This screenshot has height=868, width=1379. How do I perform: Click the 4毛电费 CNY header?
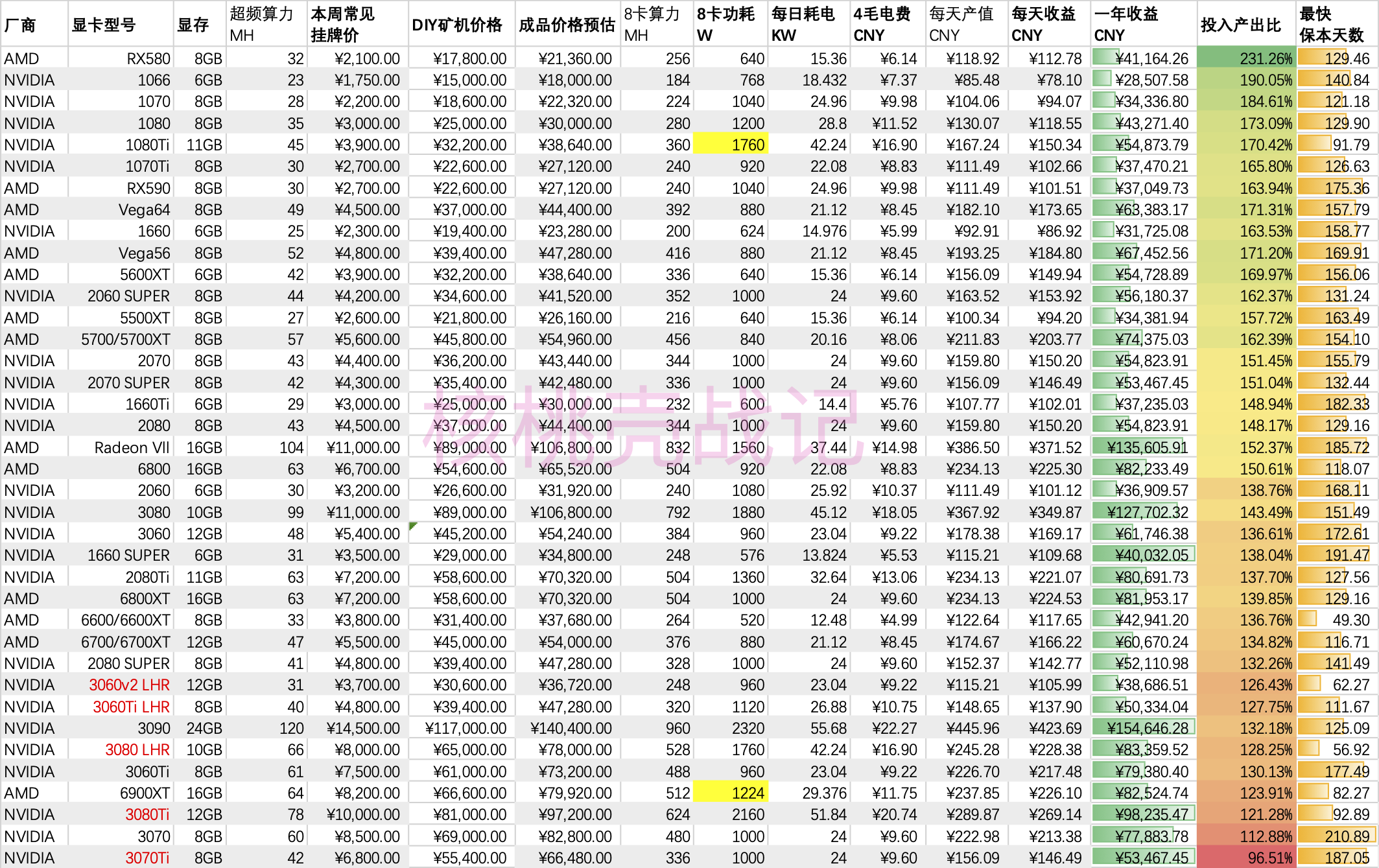click(x=888, y=24)
